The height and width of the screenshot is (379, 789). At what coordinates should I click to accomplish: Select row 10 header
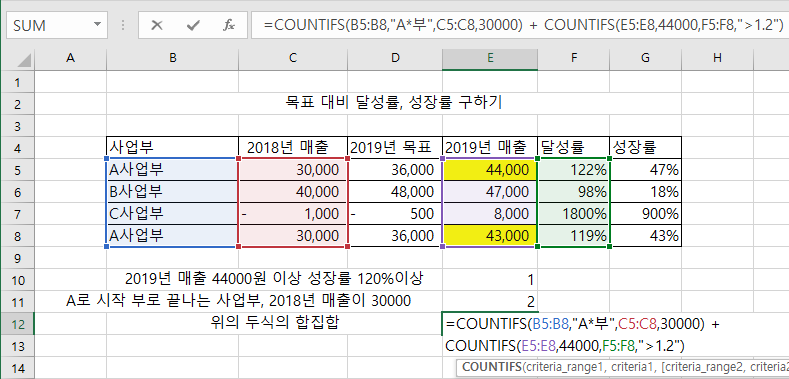tap(18, 280)
